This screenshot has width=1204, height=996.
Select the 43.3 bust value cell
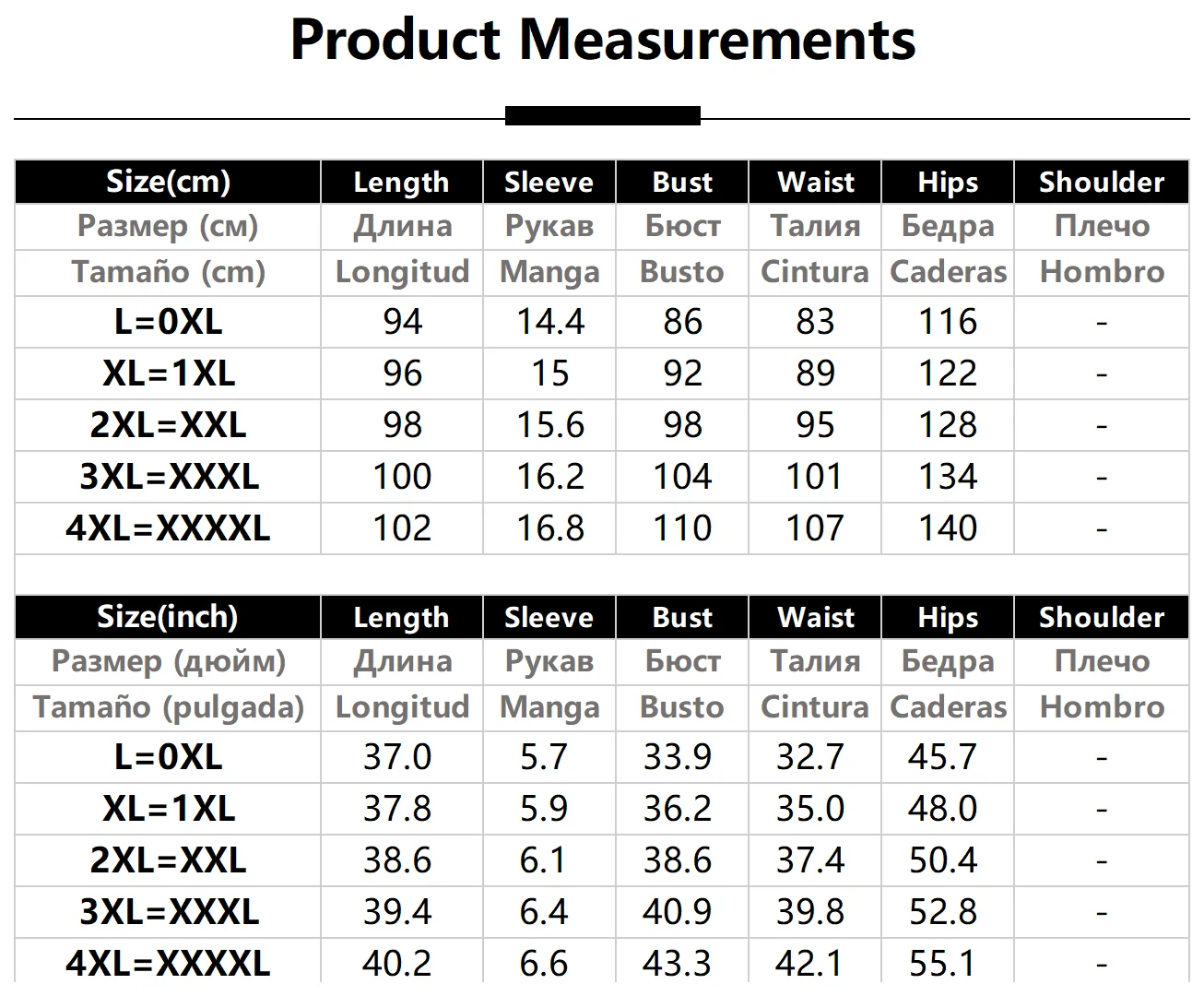[x=677, y=964]
